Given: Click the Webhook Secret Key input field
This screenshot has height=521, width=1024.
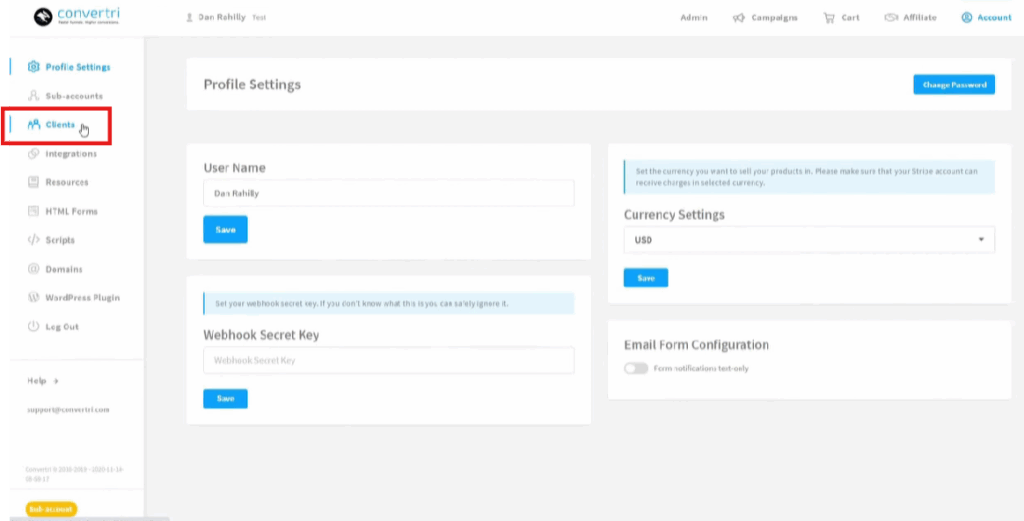Looking at the screenshot, I should pos(388,361).
